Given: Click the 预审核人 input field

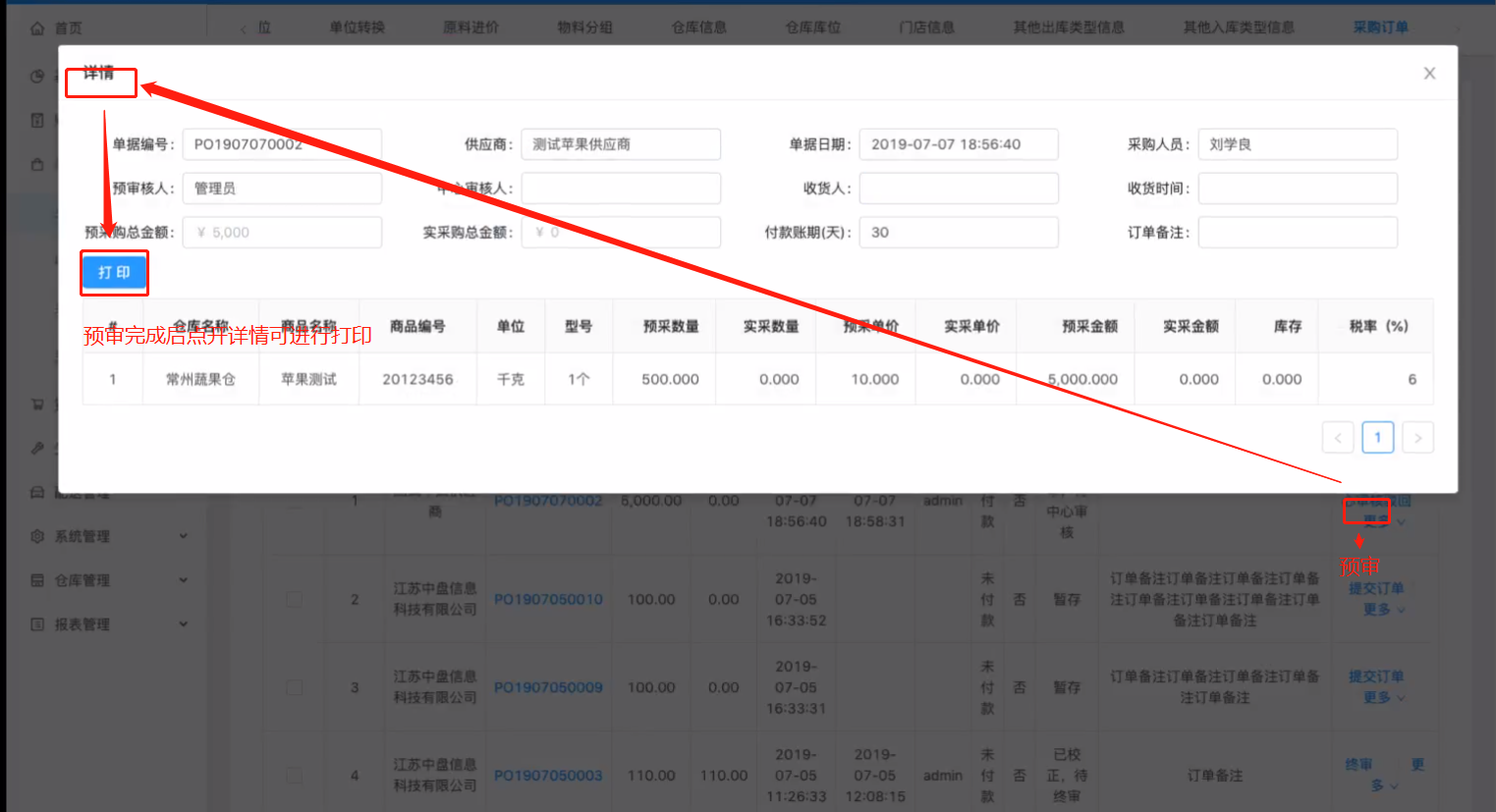Looking at the screenshot, I should 282,189.
